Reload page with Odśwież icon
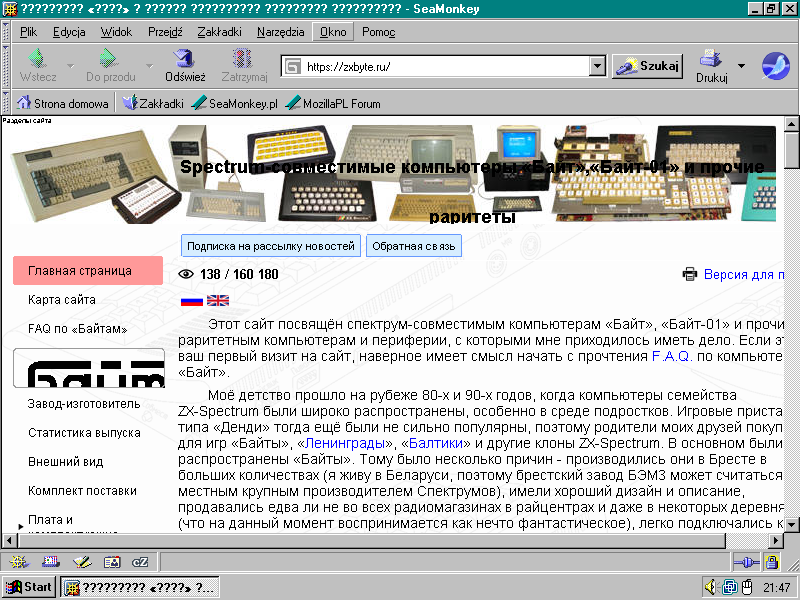Screen dimensions: 800x600 coord(184,58)
